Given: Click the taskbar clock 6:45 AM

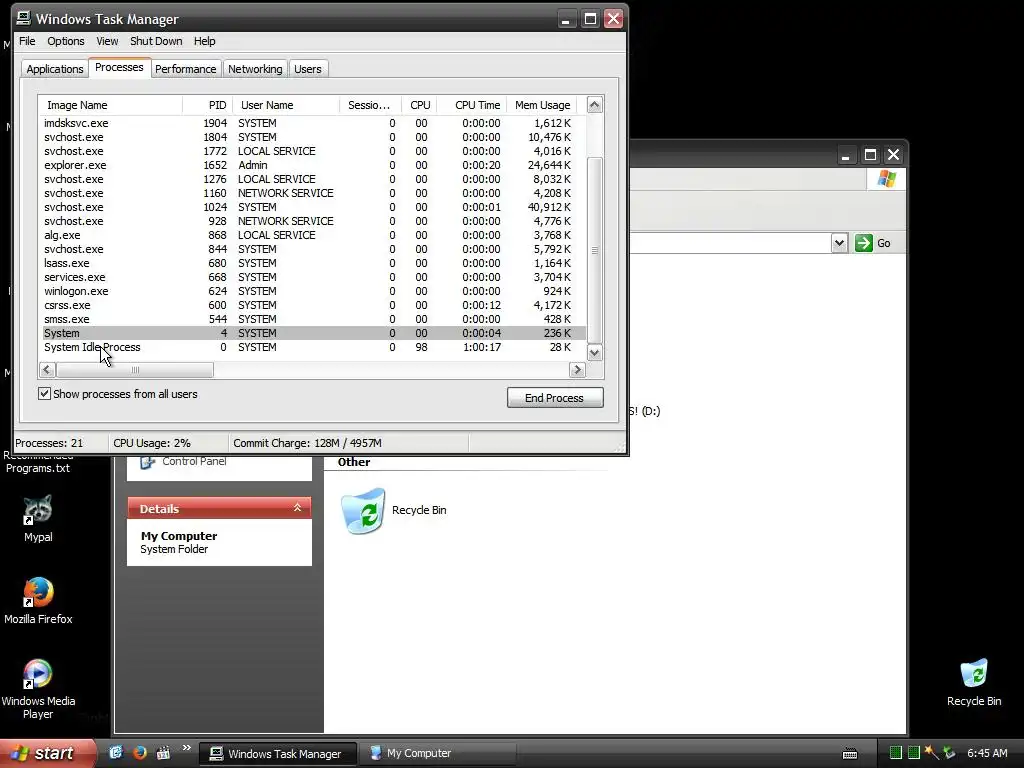Looking at the screenshot, I should point(987,753).
